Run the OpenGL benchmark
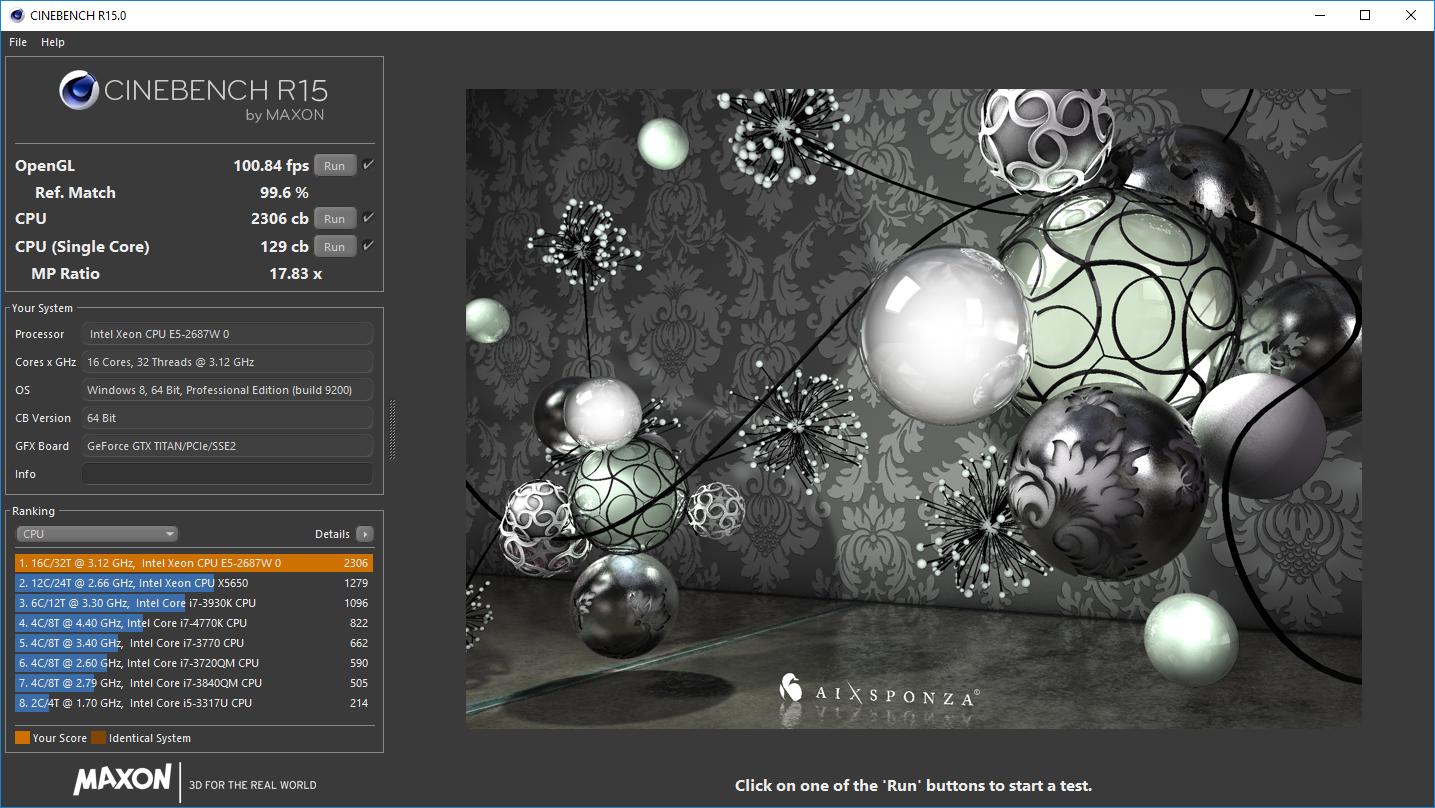Image resolution: width=1435 pixels, height=808 pixels. click(x=334, y=166)
